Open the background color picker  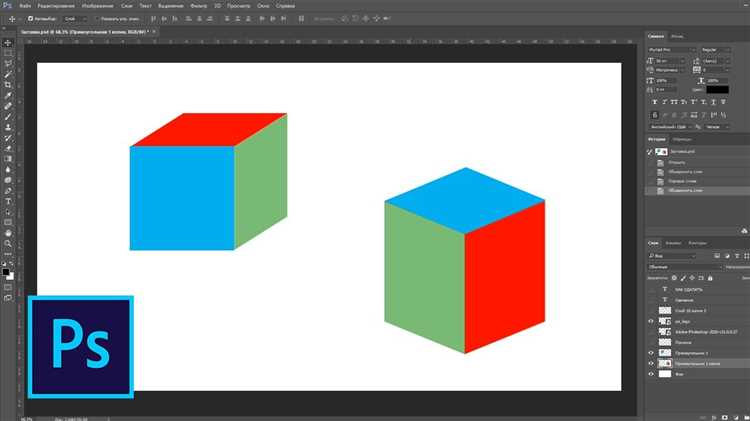click(11, 277)
